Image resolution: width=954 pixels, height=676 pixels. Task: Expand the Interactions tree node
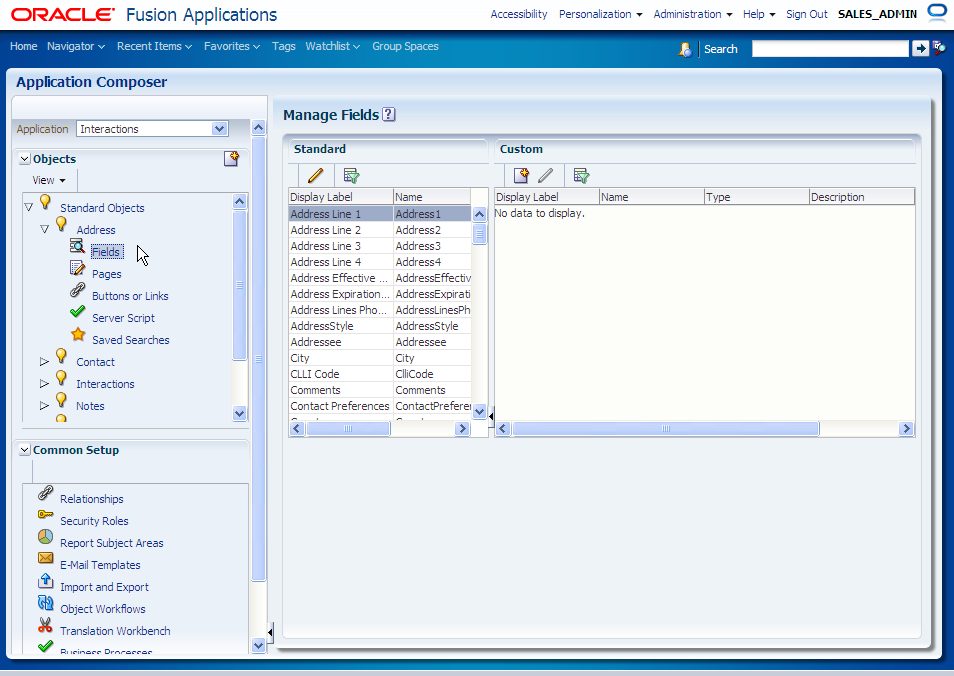44,383
